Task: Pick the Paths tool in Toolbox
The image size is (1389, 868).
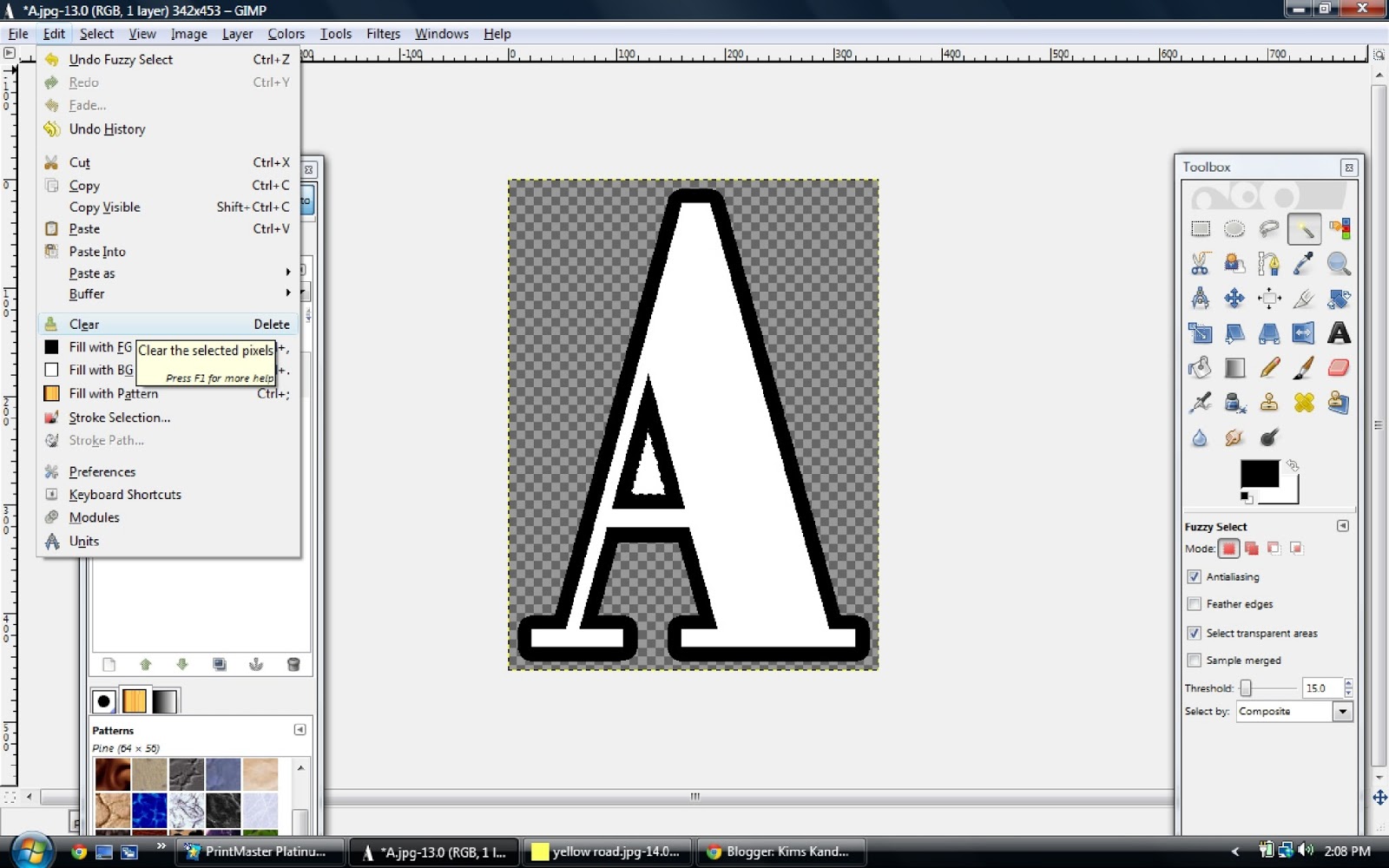Action: click(1269, 264)
